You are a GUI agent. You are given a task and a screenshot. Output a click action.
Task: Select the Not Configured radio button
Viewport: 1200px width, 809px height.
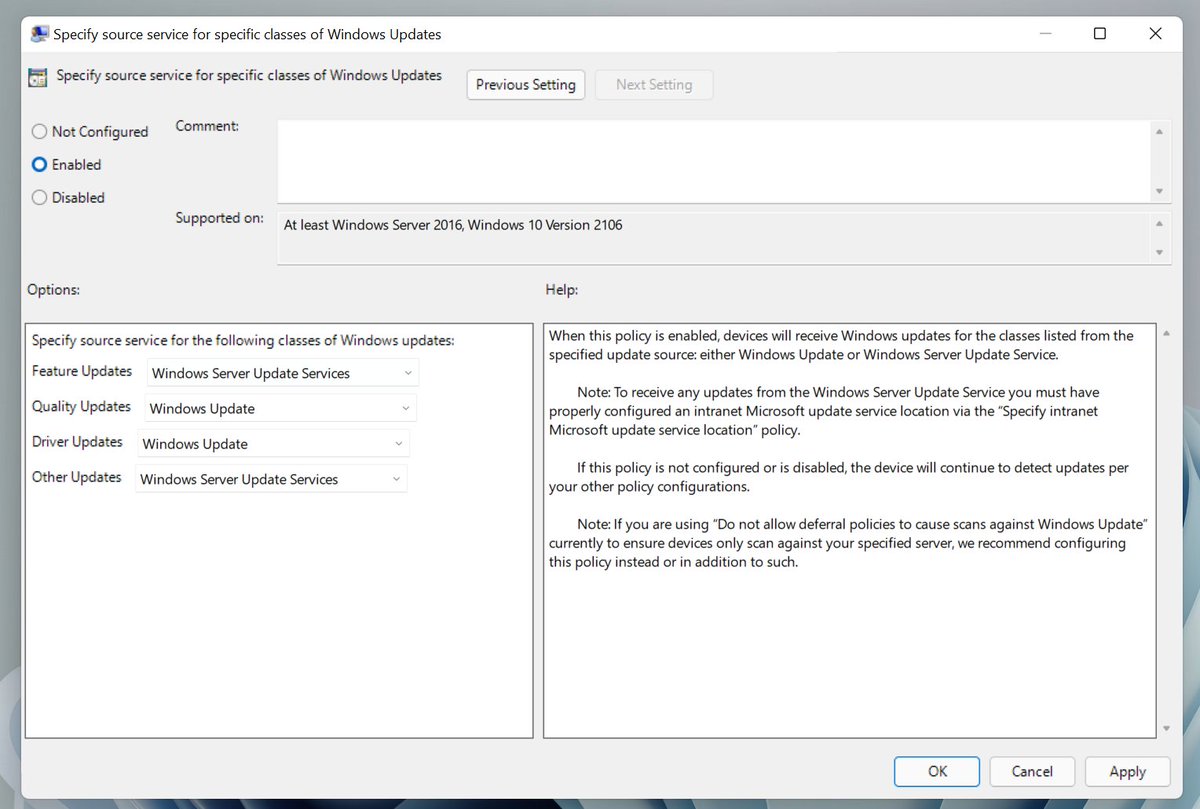click(x=90, y=131)
